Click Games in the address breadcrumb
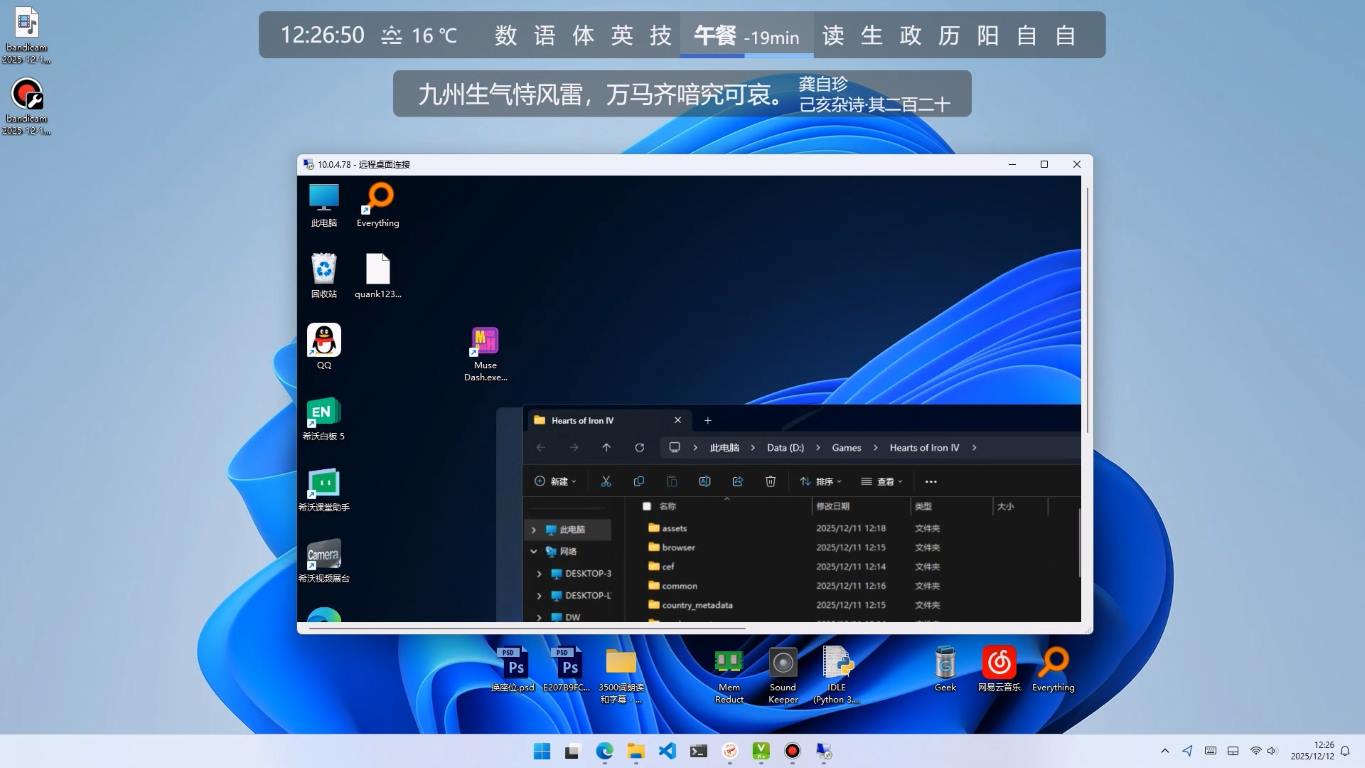This screenshot has height=768, width=1365. (x=846, y=447)
